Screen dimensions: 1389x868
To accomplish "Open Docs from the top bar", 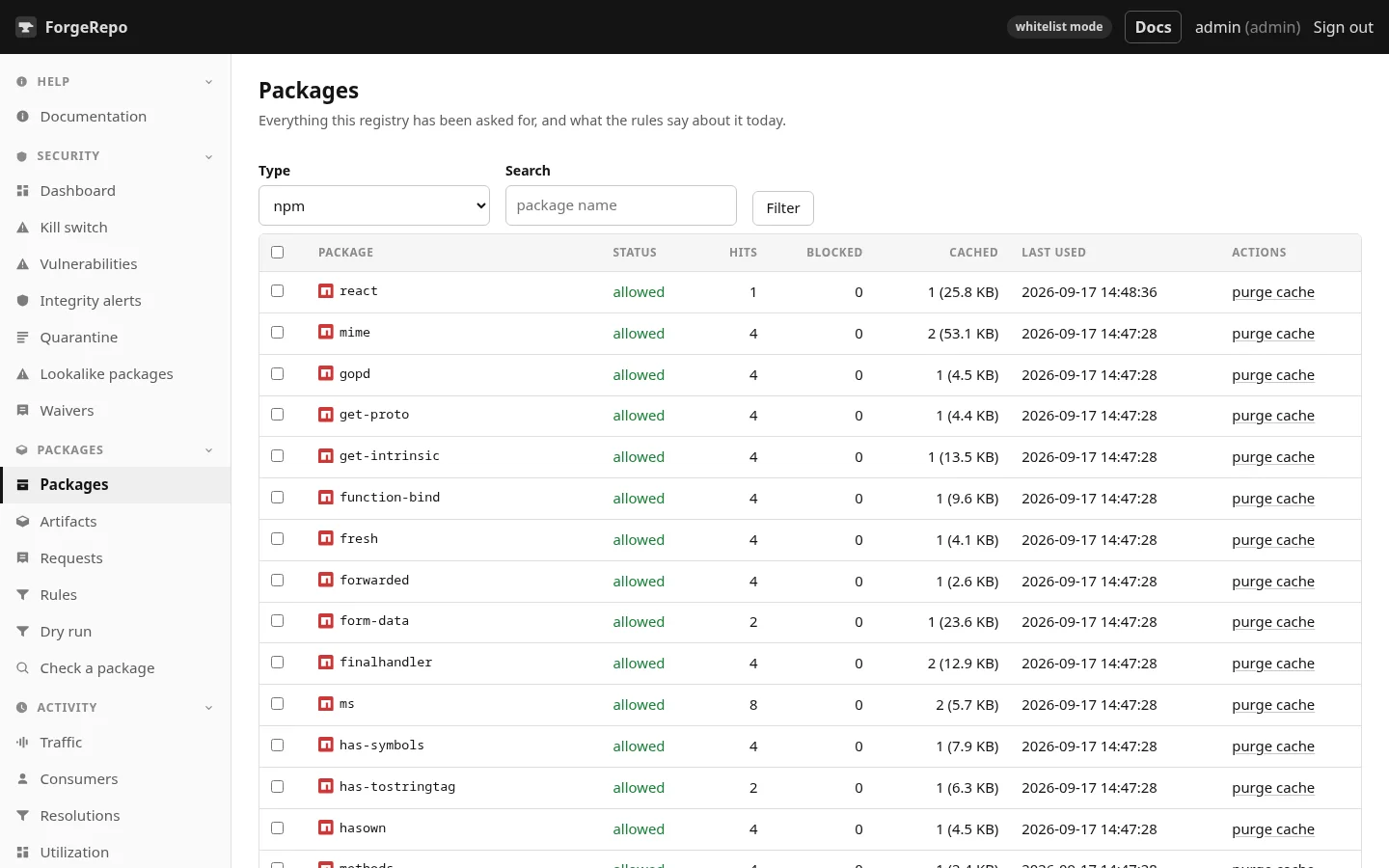I will 1153,27.
